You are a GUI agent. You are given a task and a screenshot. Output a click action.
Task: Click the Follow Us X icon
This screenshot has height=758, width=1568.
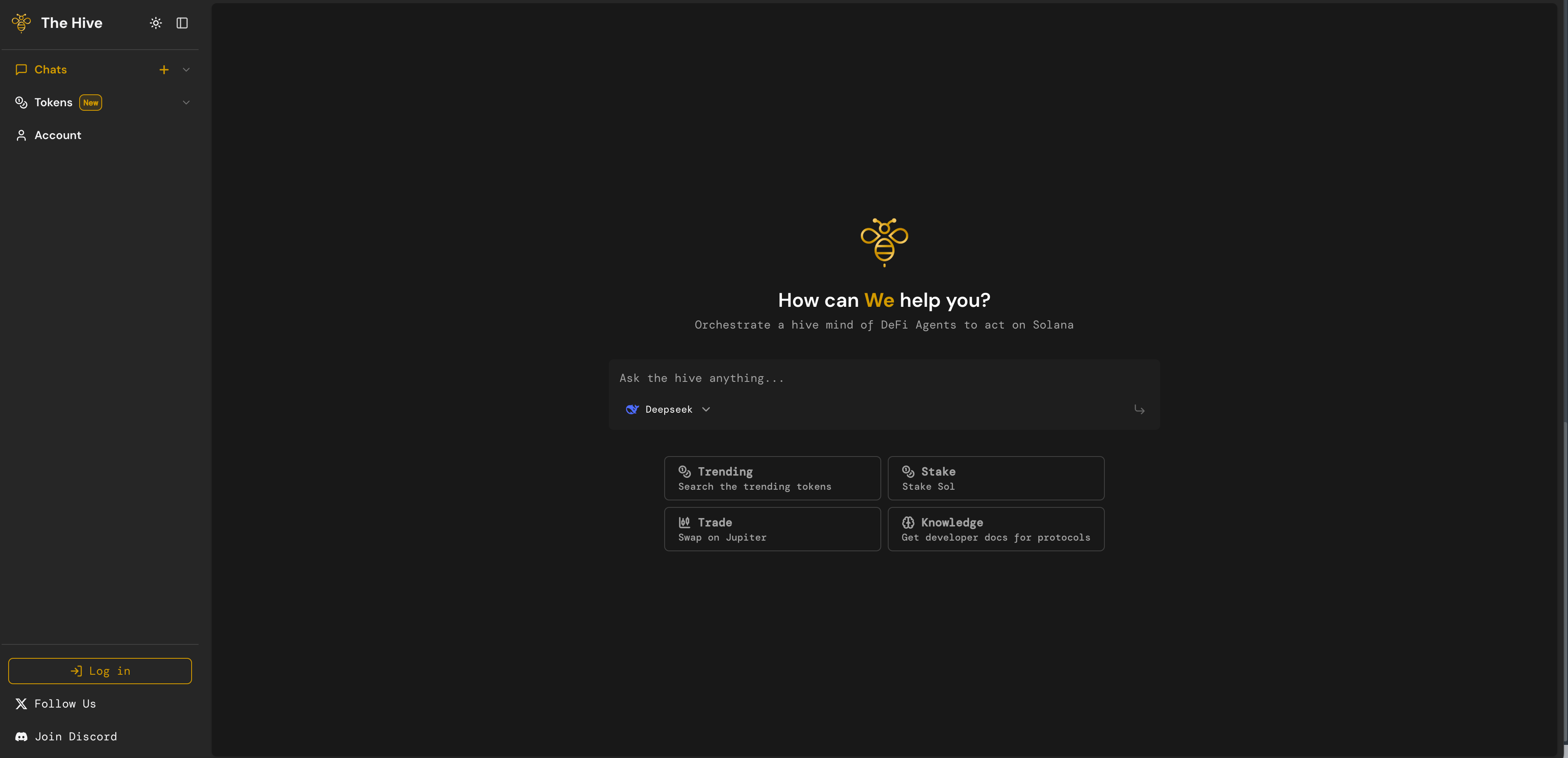(20, 704)
